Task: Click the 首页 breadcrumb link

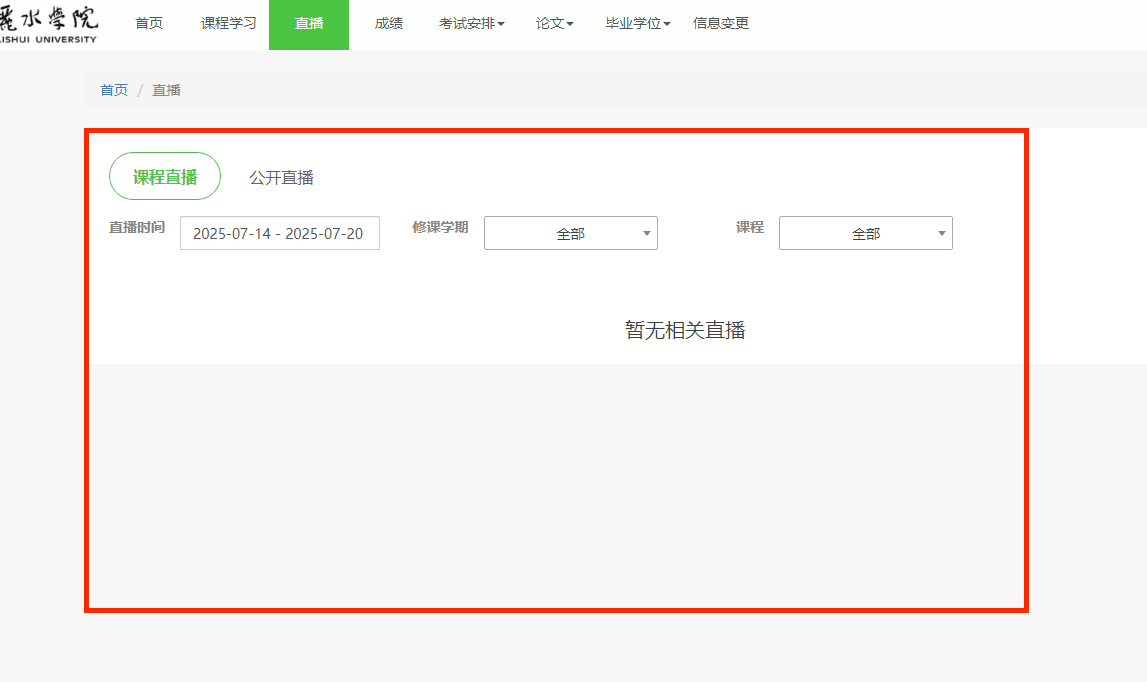Action: click(x=114, y=90)
